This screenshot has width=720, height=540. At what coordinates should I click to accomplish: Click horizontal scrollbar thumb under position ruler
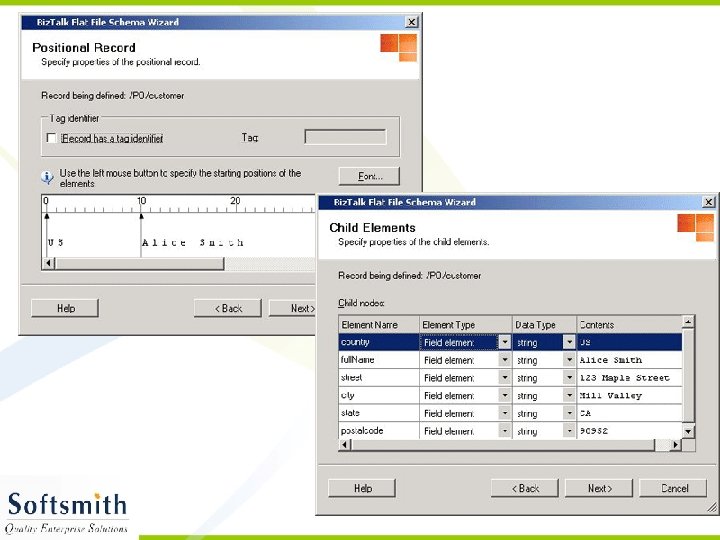point(139,264)
